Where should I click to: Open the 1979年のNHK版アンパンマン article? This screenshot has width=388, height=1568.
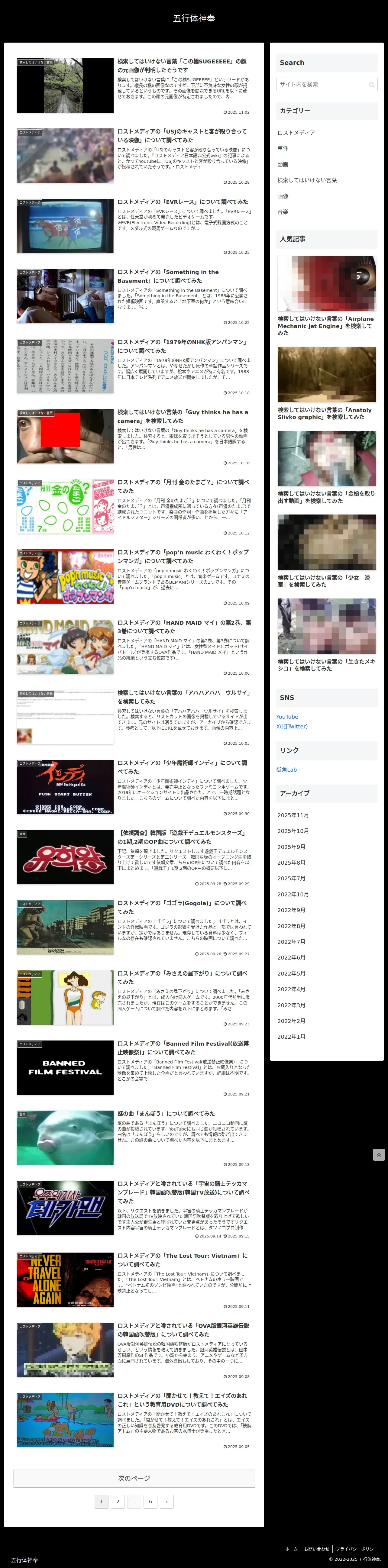click(x=182, y=346)
